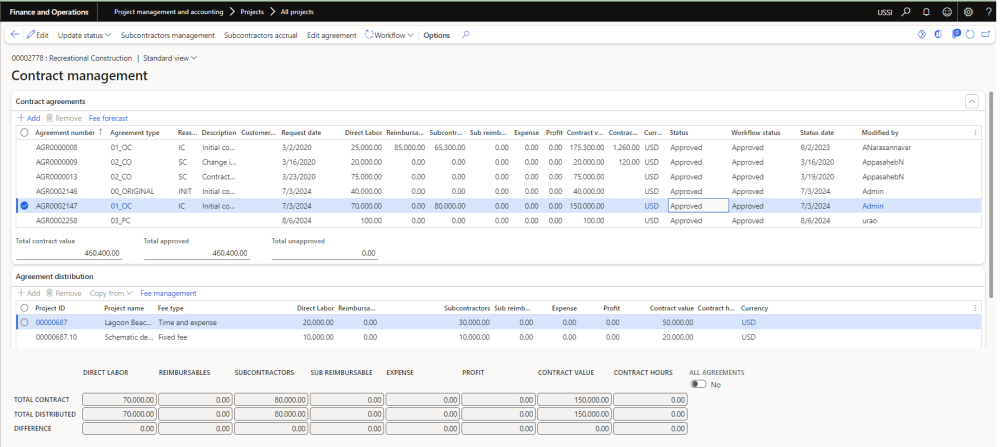This screenshot has width=1000, height=447.
Task: Select all rows in Contract agreements grid
Action: (24, 132)
